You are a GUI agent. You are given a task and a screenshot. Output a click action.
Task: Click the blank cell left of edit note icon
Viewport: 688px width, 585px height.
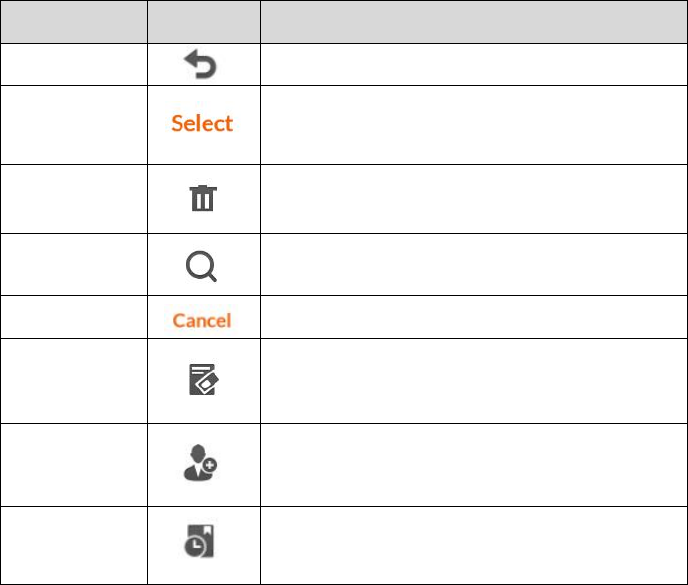pos(73,381)
